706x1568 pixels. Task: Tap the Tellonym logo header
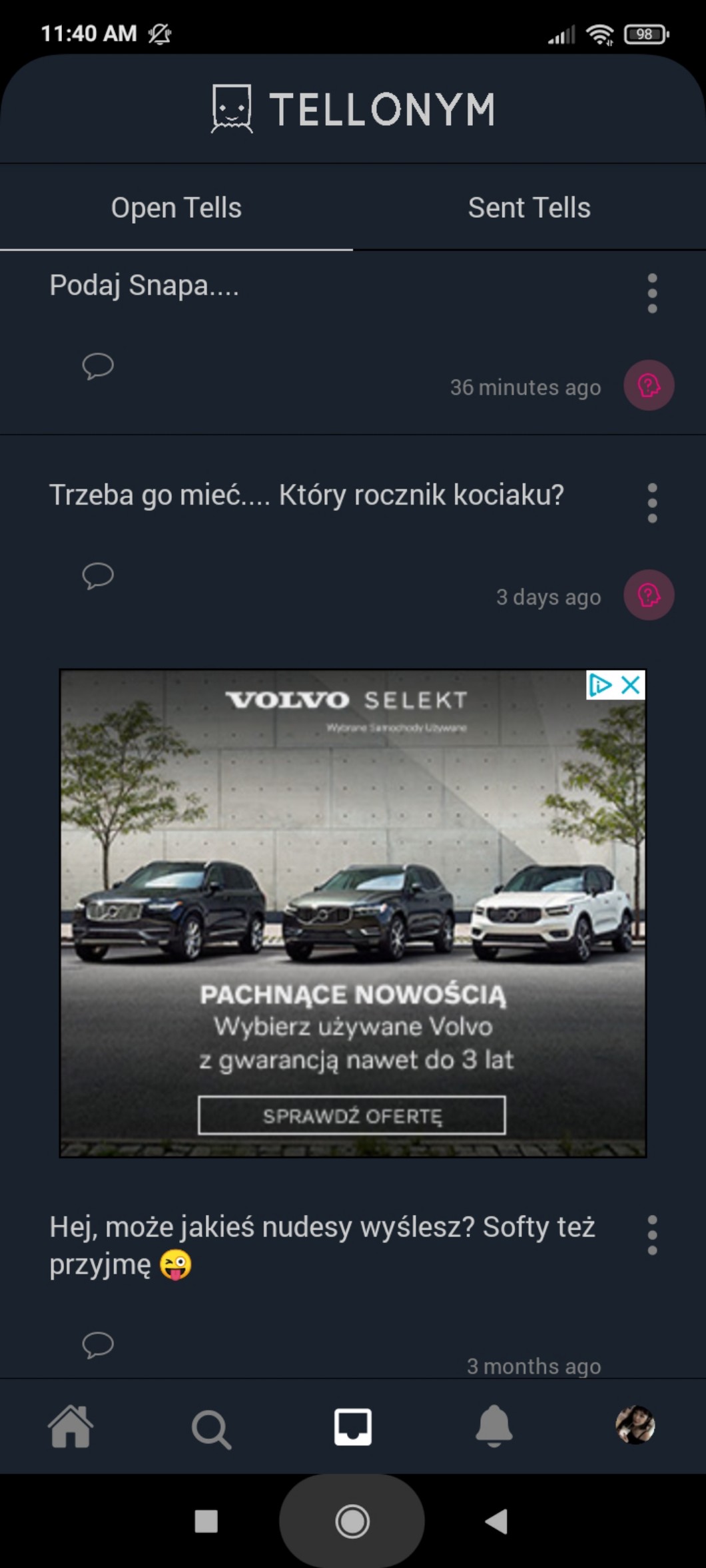tap(353, 109)
